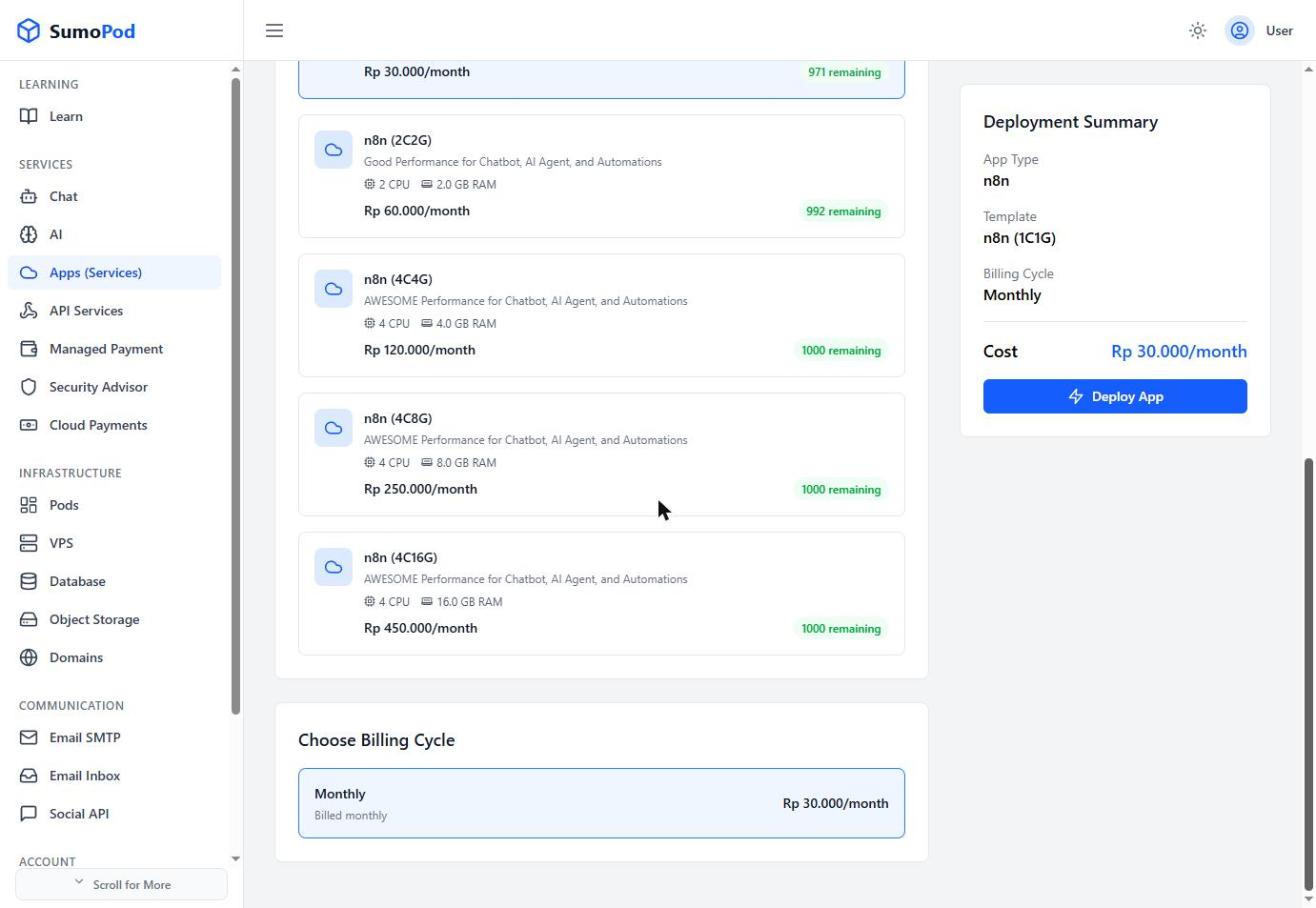Screen dimensions: 1316x908
Task: Click the 992 remaining badge
Action: (x=843, y=211)
